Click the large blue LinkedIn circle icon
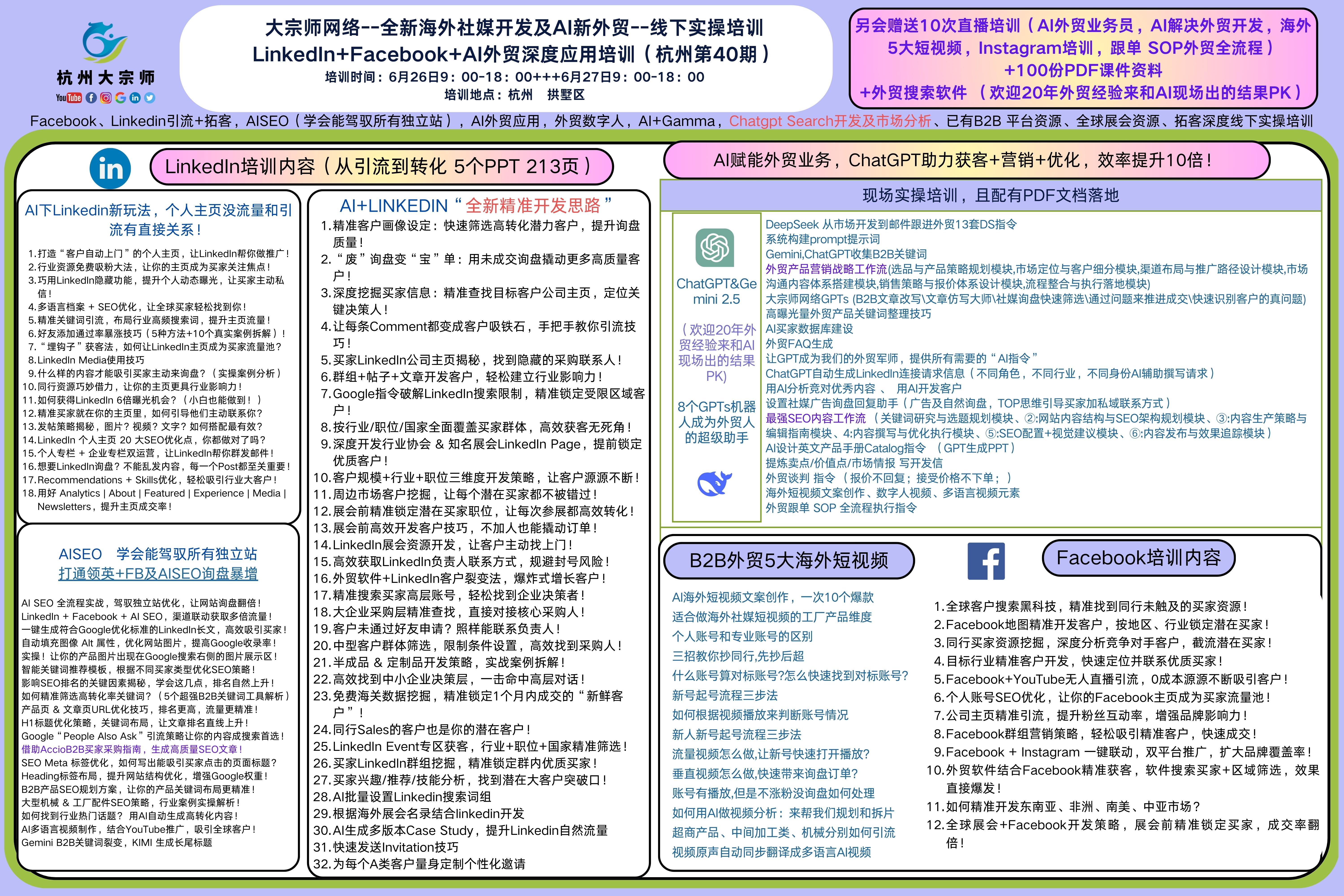This screenshot has height=896, width=1344. tap(110, 169)
